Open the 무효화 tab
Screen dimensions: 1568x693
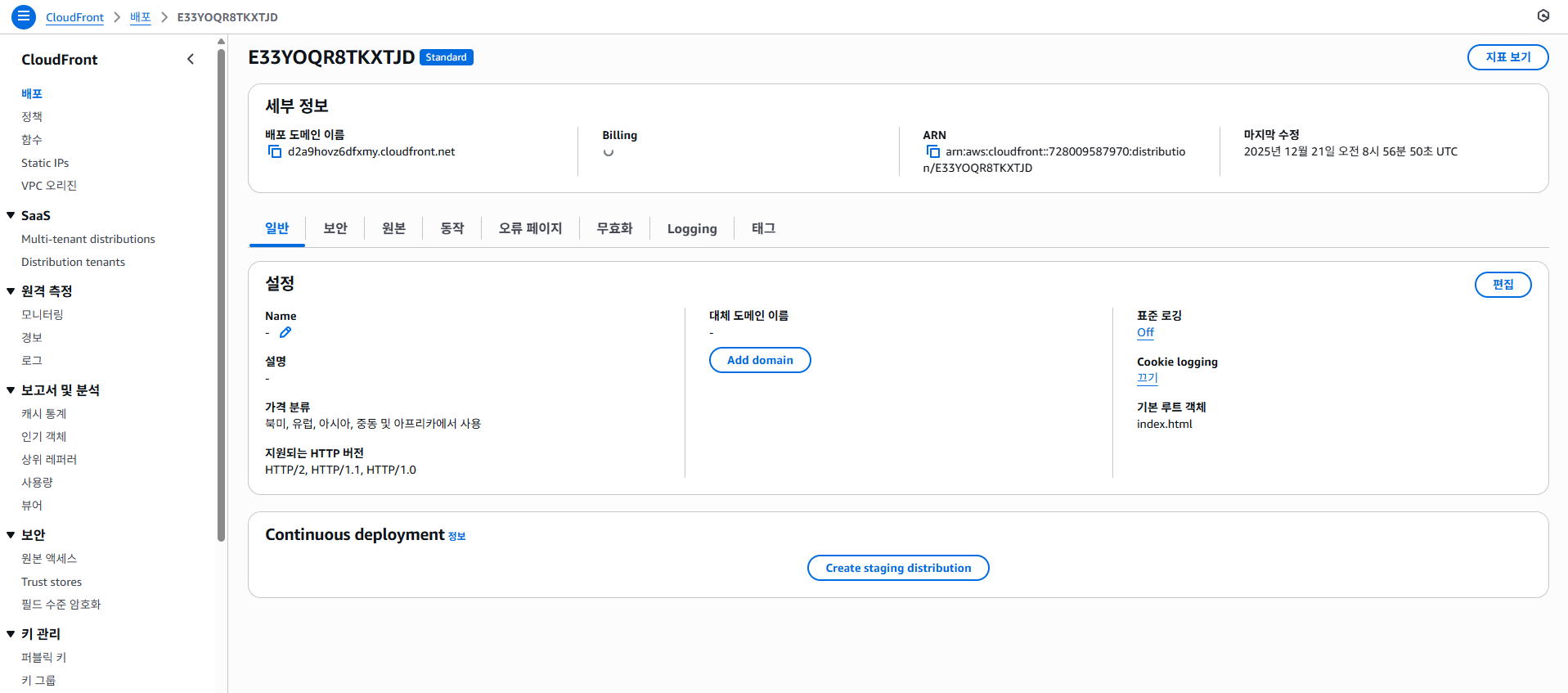614,228
